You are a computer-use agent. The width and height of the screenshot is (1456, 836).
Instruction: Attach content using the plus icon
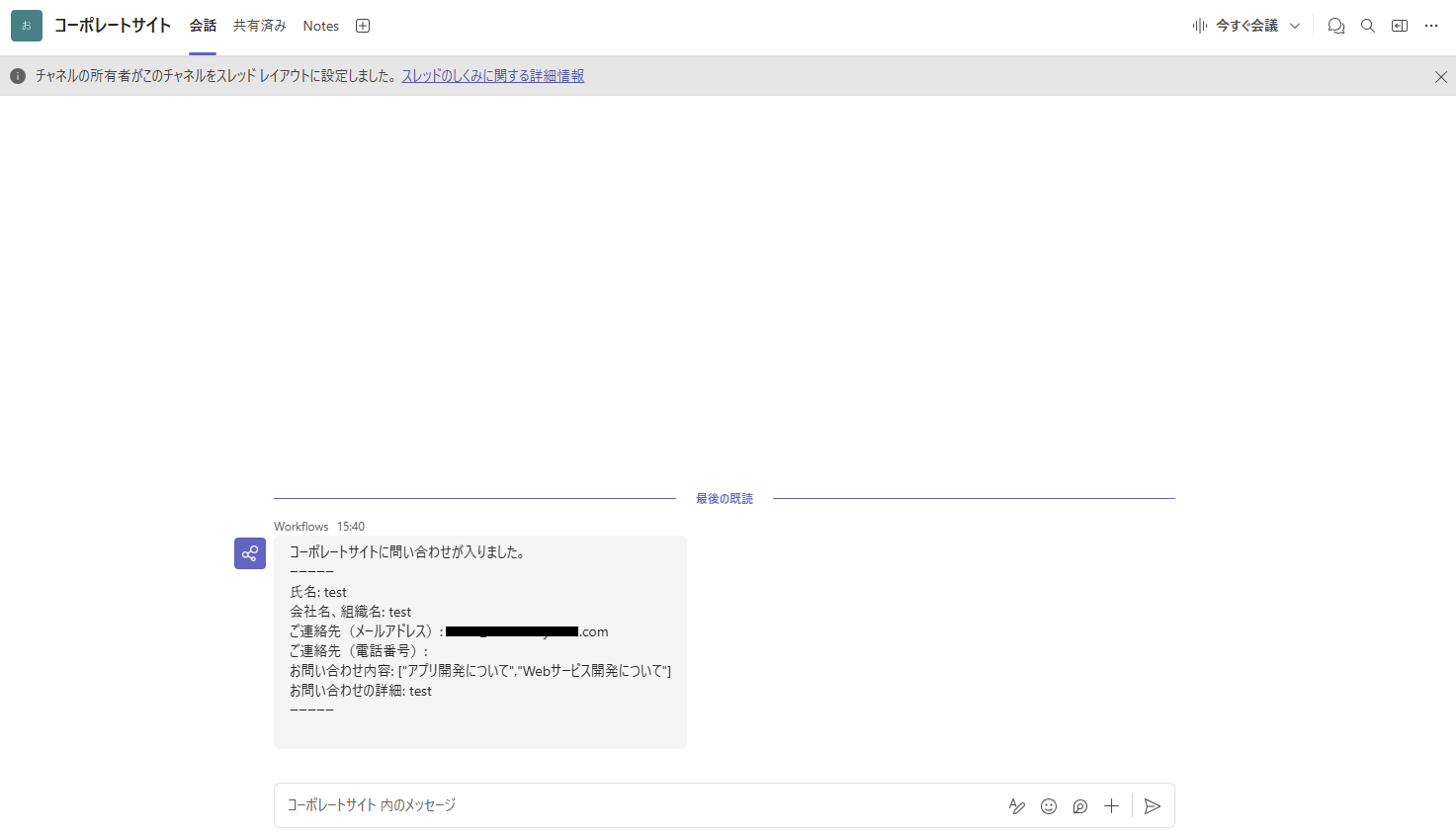coord(1111,805)
